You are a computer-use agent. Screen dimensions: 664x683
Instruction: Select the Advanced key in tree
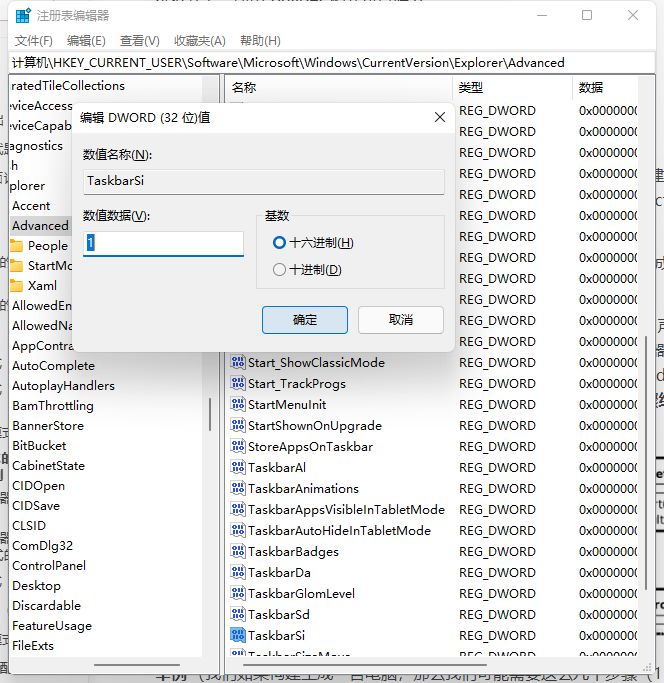pyautogui.click(x=41, y=226)
